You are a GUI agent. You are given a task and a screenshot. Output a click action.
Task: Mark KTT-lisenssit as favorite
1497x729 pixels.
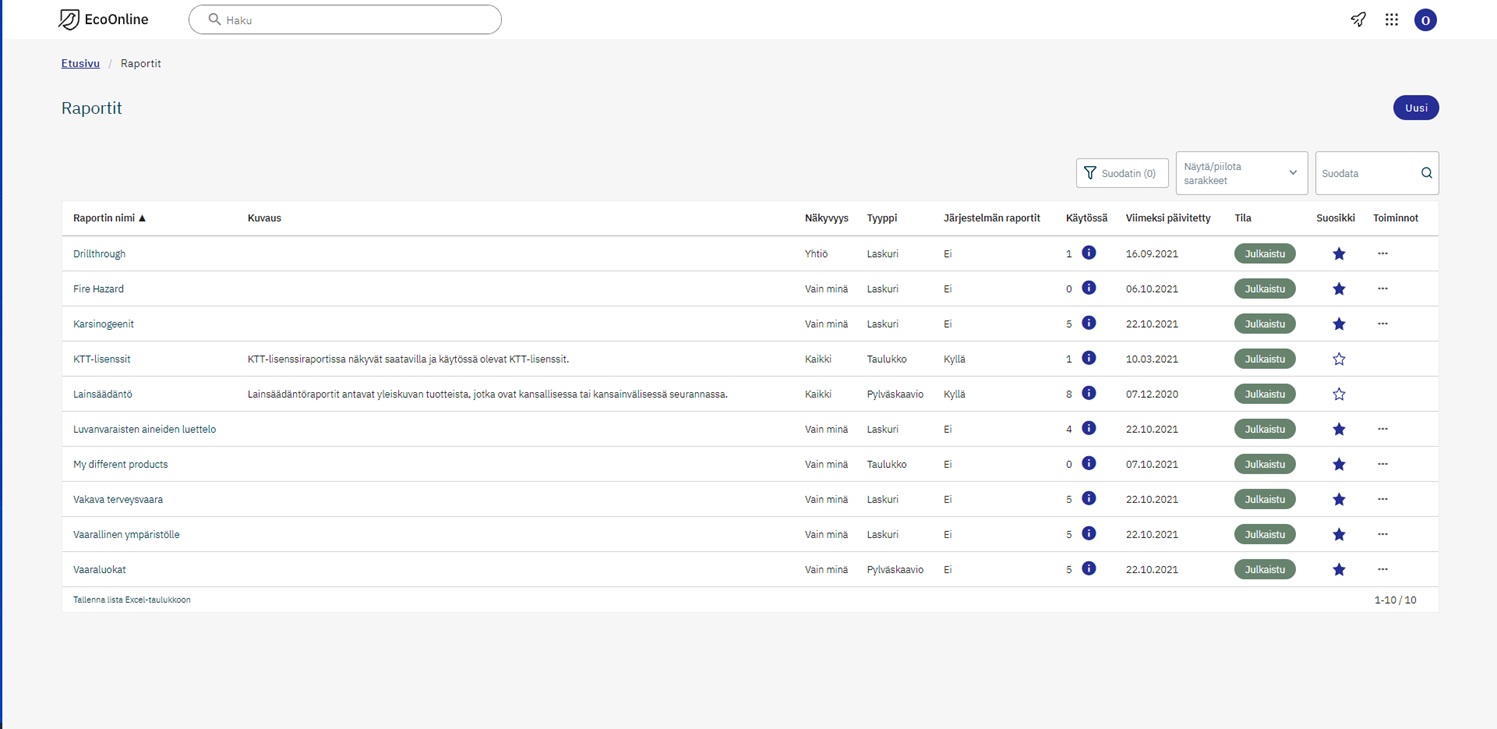coord(1339,359)
